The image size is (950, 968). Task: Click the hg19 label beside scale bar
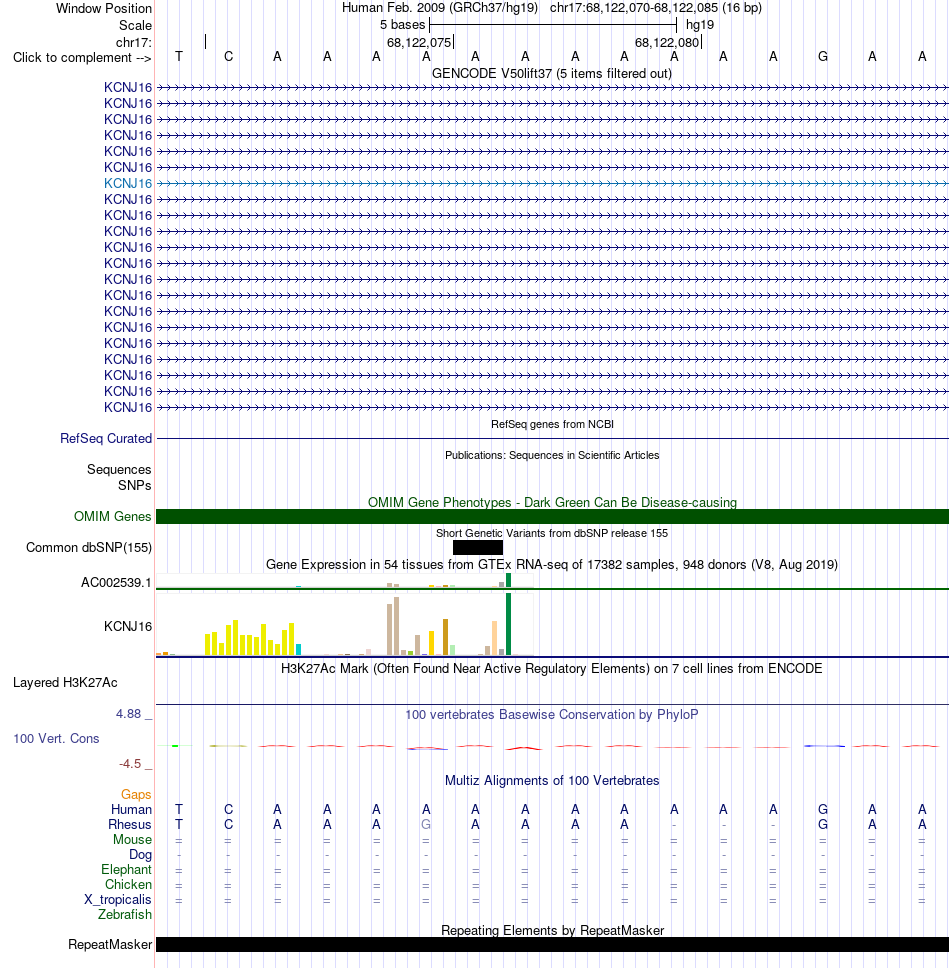[700, 25]
